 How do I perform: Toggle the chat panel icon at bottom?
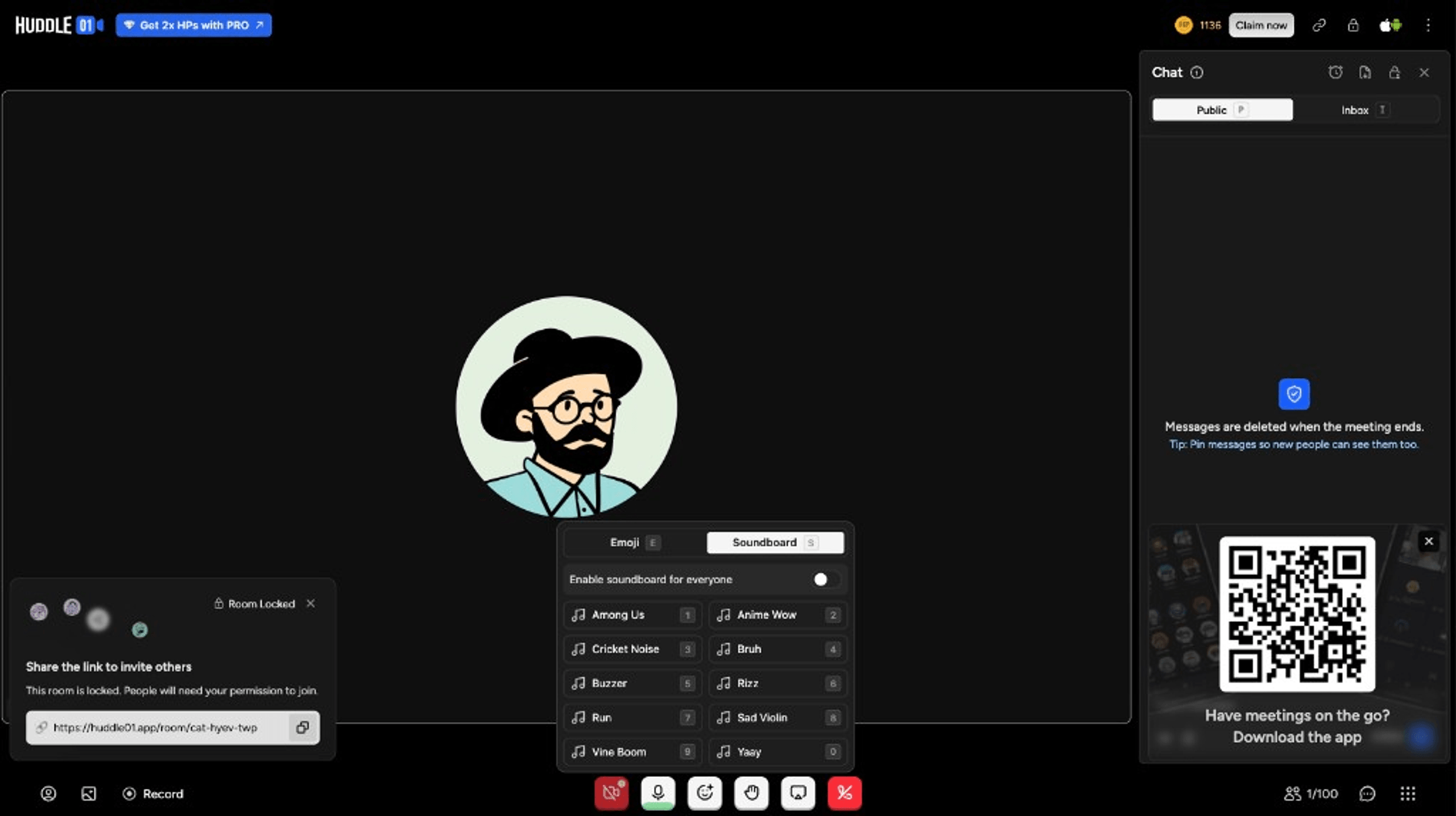click(x=1367, y=793)
